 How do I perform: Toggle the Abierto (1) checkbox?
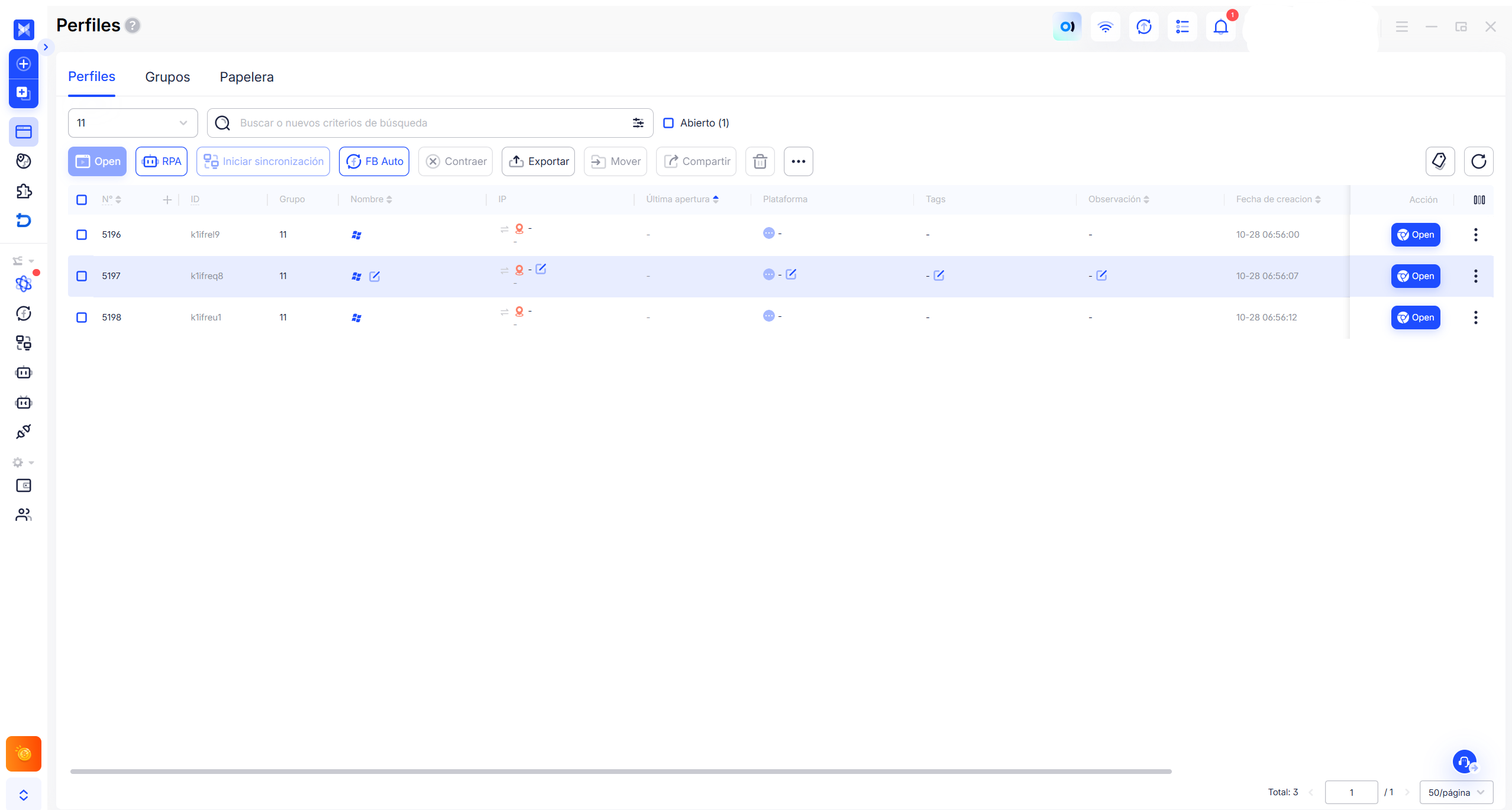tap(668, 123)
